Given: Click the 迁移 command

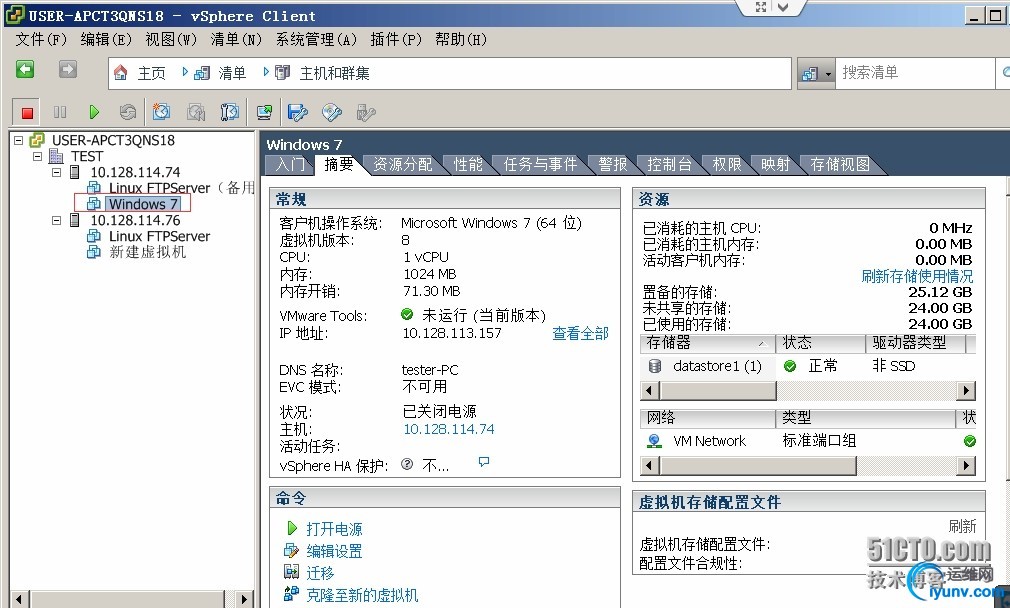Looking at the screenshot, I should (x=320, y=573).
